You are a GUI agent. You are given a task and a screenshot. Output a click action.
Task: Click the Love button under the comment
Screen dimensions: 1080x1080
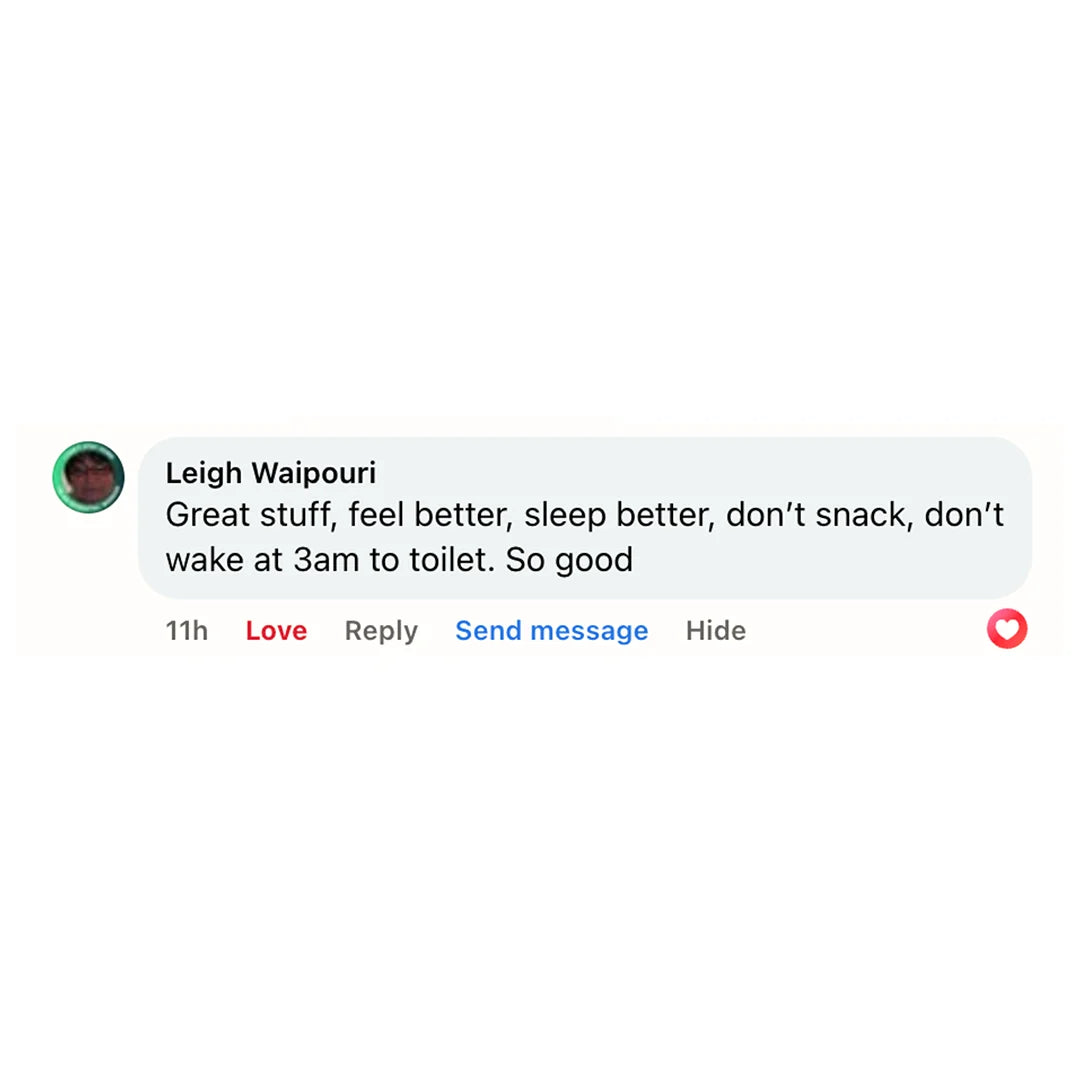click(276, 631)
